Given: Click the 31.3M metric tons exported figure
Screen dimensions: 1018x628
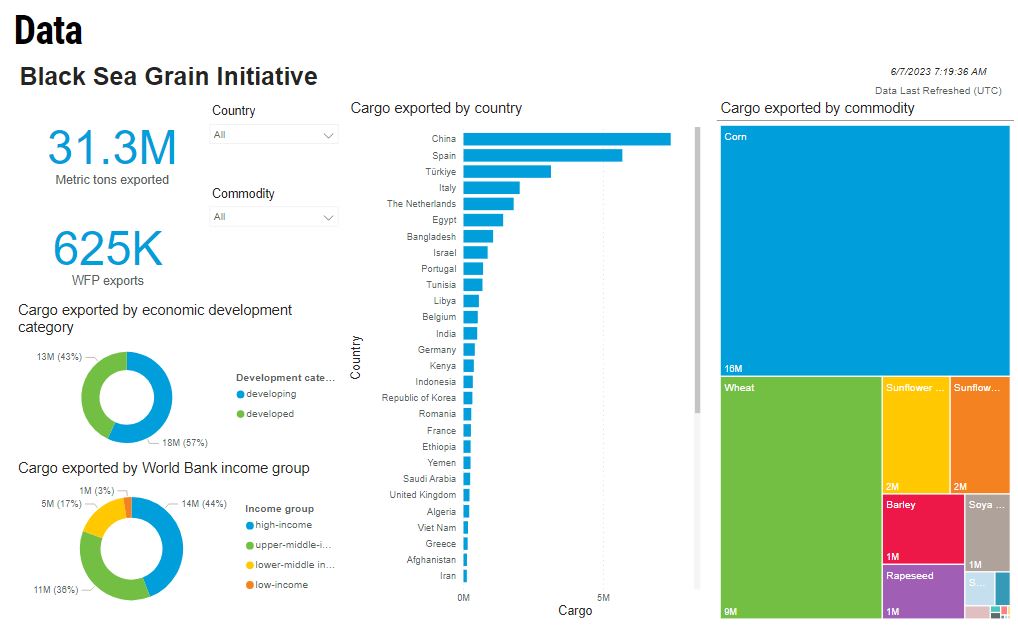Looking at the screenshot, I should (x=112, y=147).
